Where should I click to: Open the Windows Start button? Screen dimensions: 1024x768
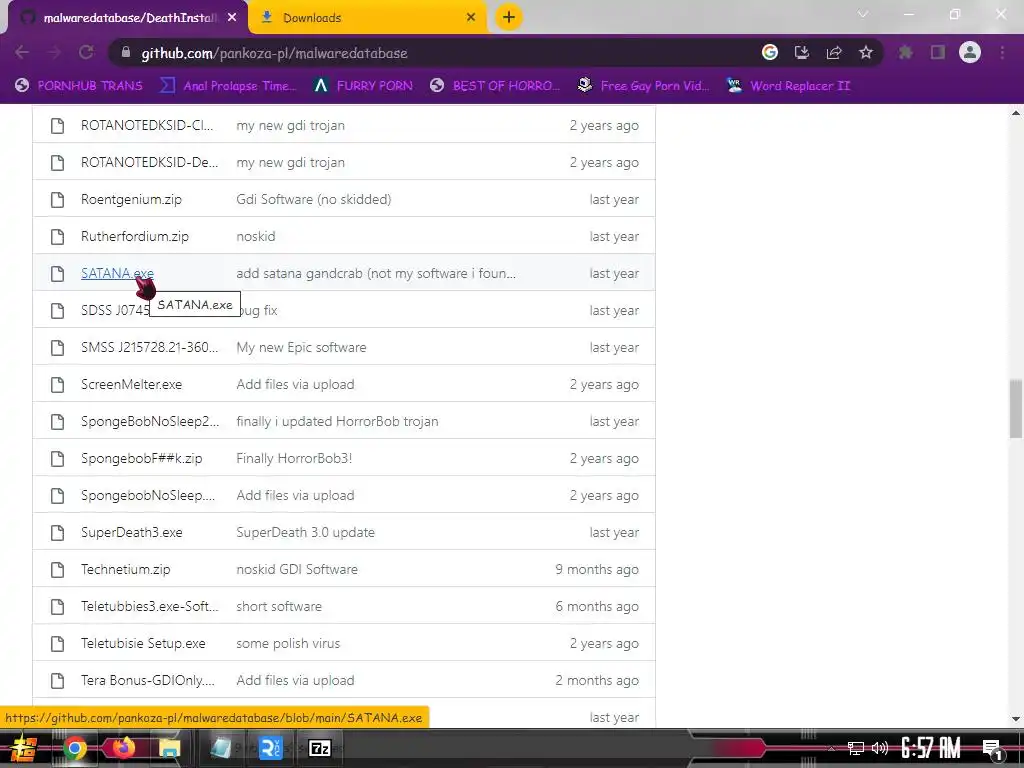(x=23, y=748)
